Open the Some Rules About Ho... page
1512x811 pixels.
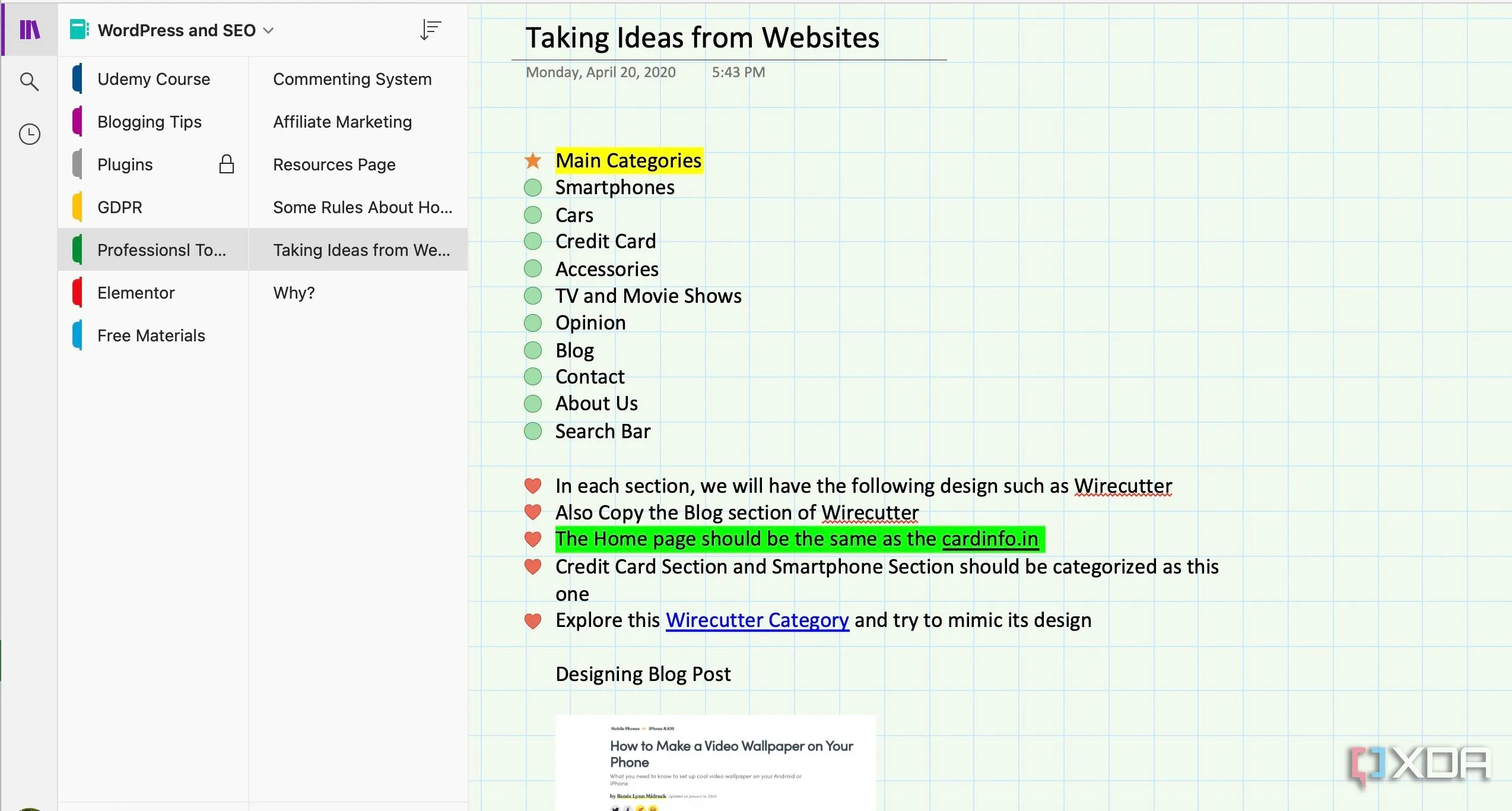(x=358, y=207)
